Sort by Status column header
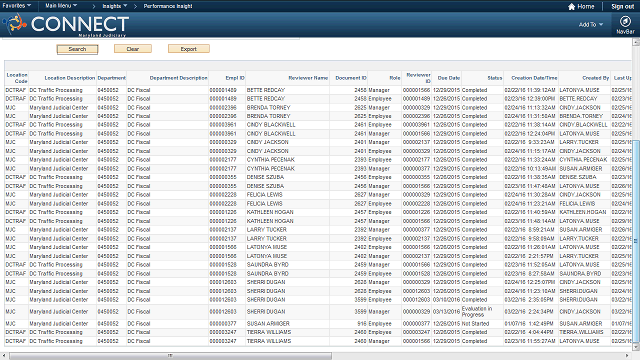 tap(495, 78)
